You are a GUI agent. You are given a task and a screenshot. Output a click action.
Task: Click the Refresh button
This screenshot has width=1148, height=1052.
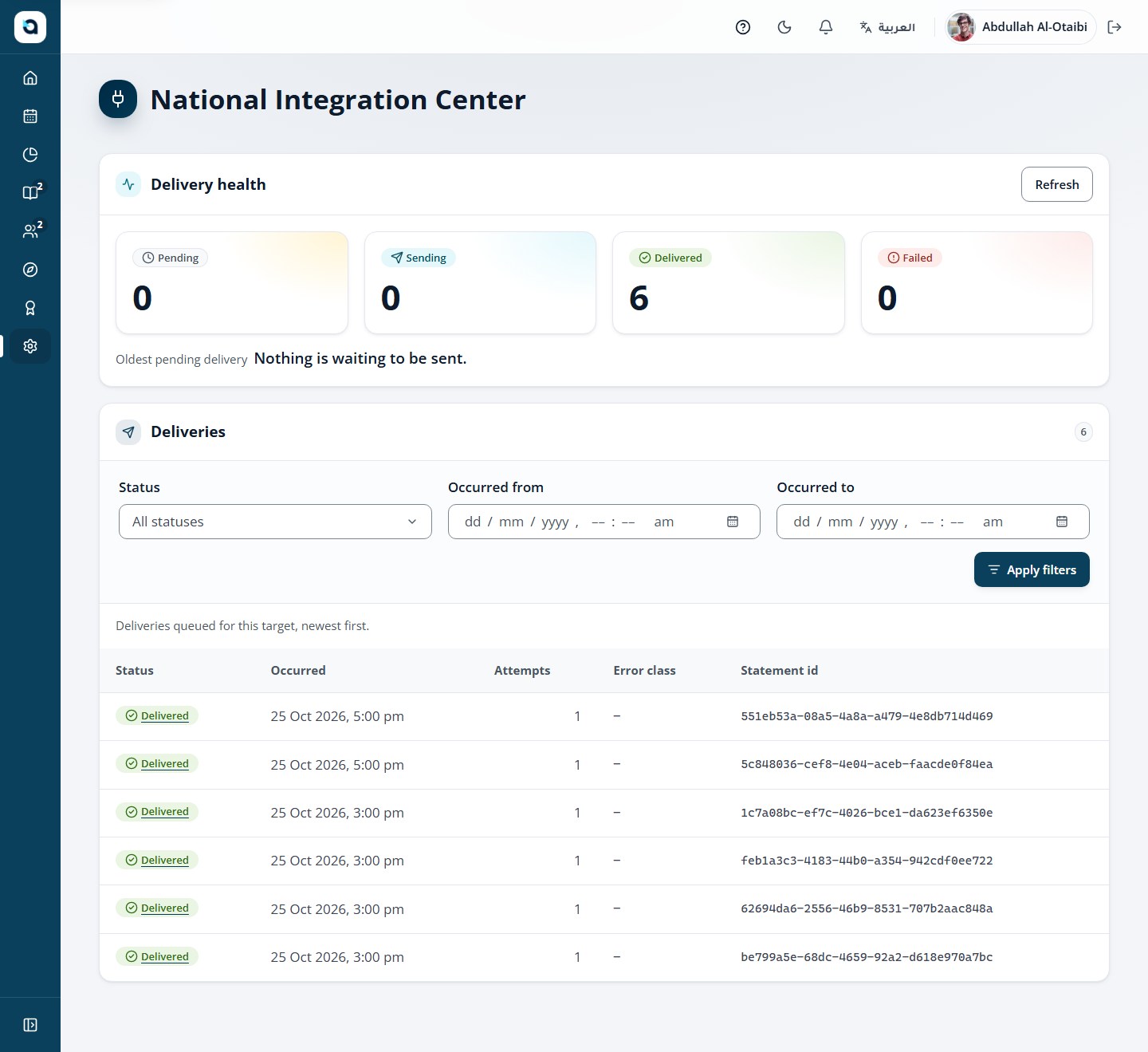click(x=1057, y=184)
